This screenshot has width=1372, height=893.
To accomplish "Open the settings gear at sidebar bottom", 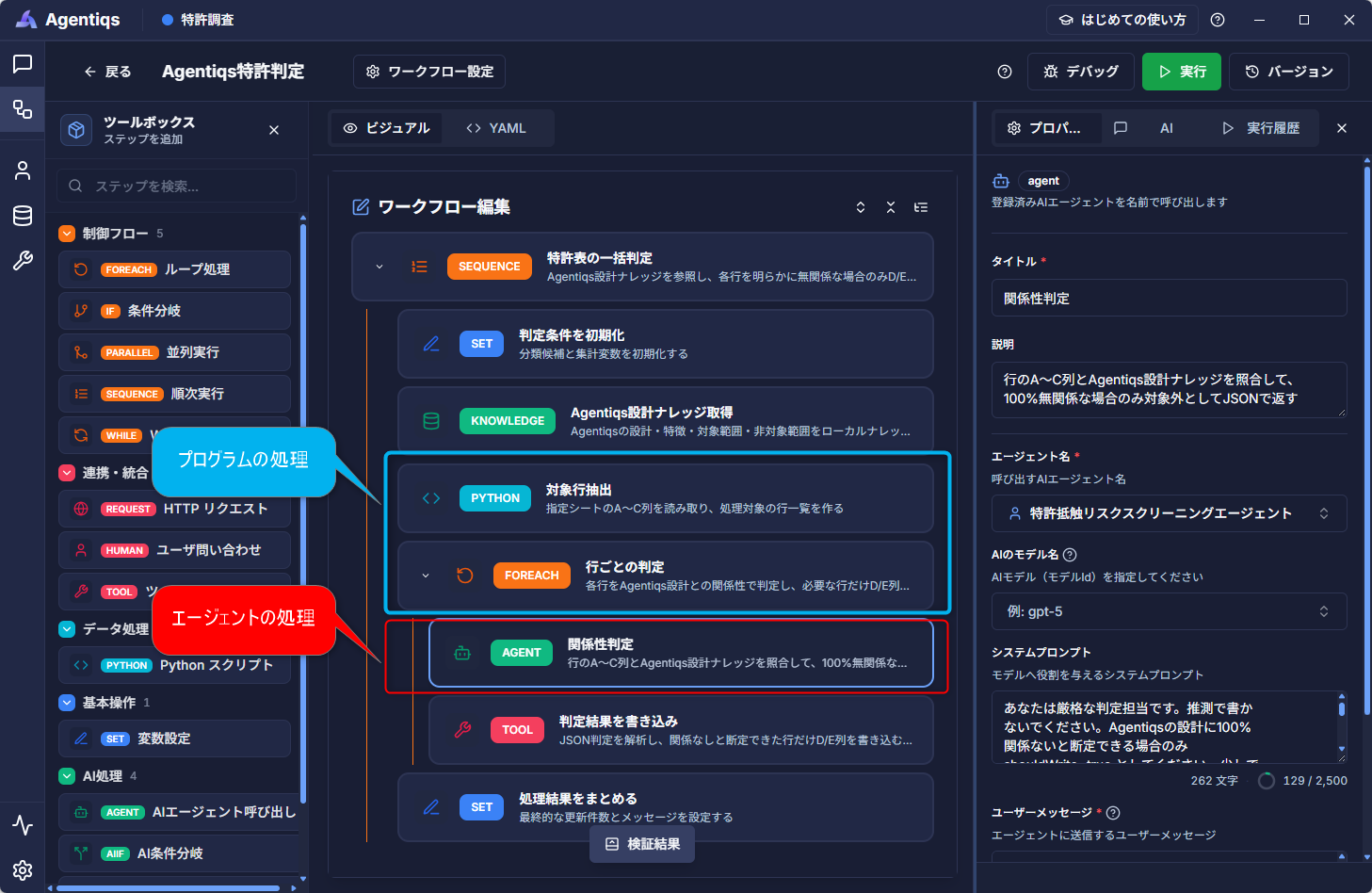I will pyautogui.click(x=23, y=870).
